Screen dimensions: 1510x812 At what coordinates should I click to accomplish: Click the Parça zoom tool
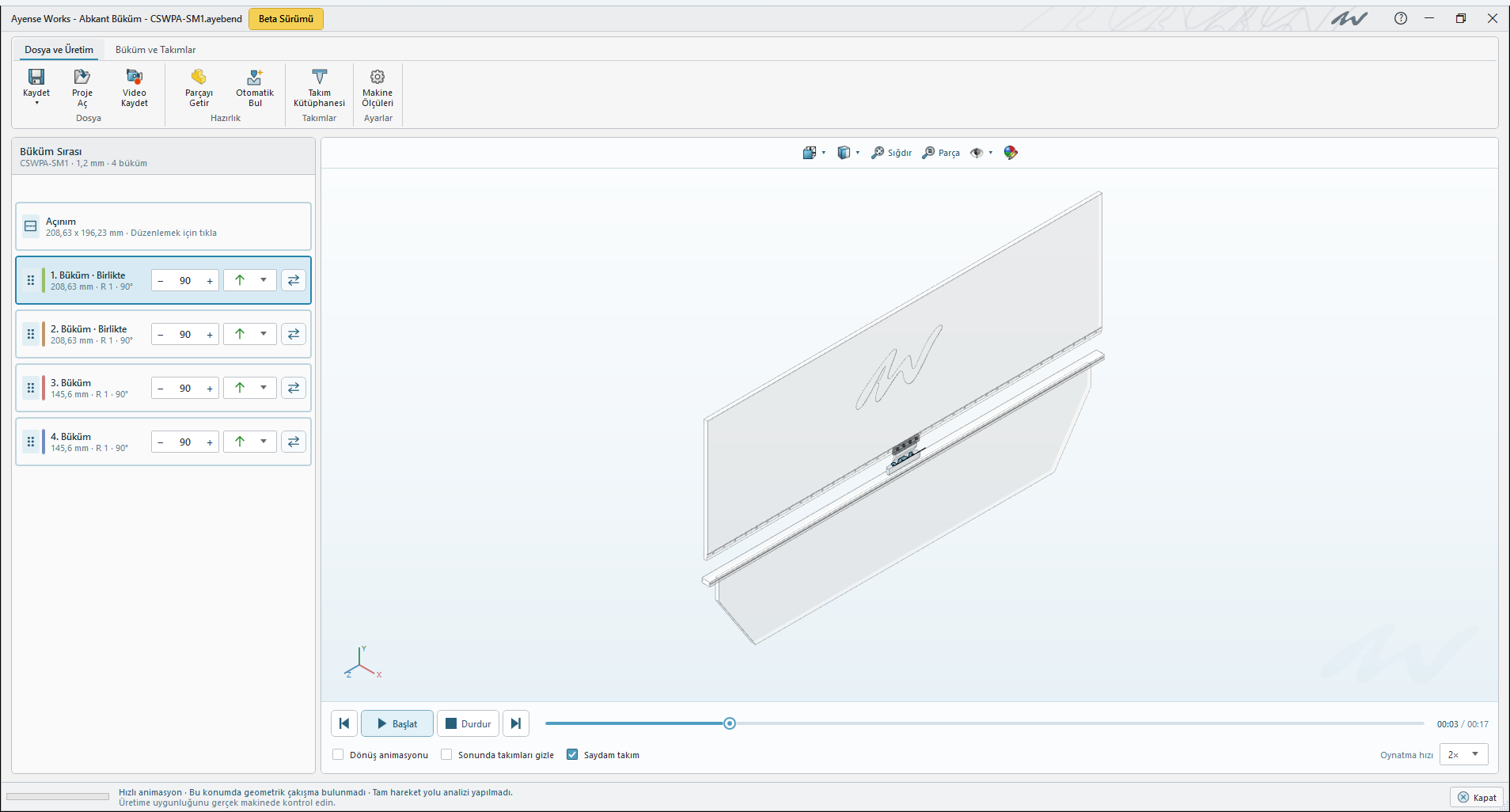tap(941, 153)
